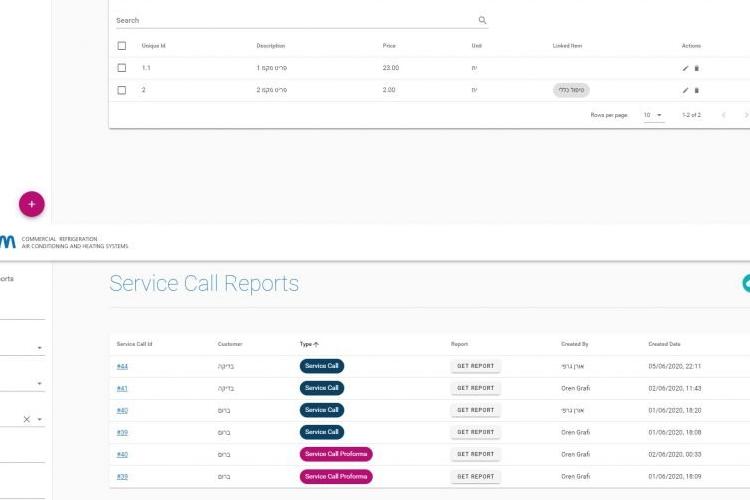Open the first sidebar filter dropdown
Screen dimensions: 750x500
[x=40, y=348]
